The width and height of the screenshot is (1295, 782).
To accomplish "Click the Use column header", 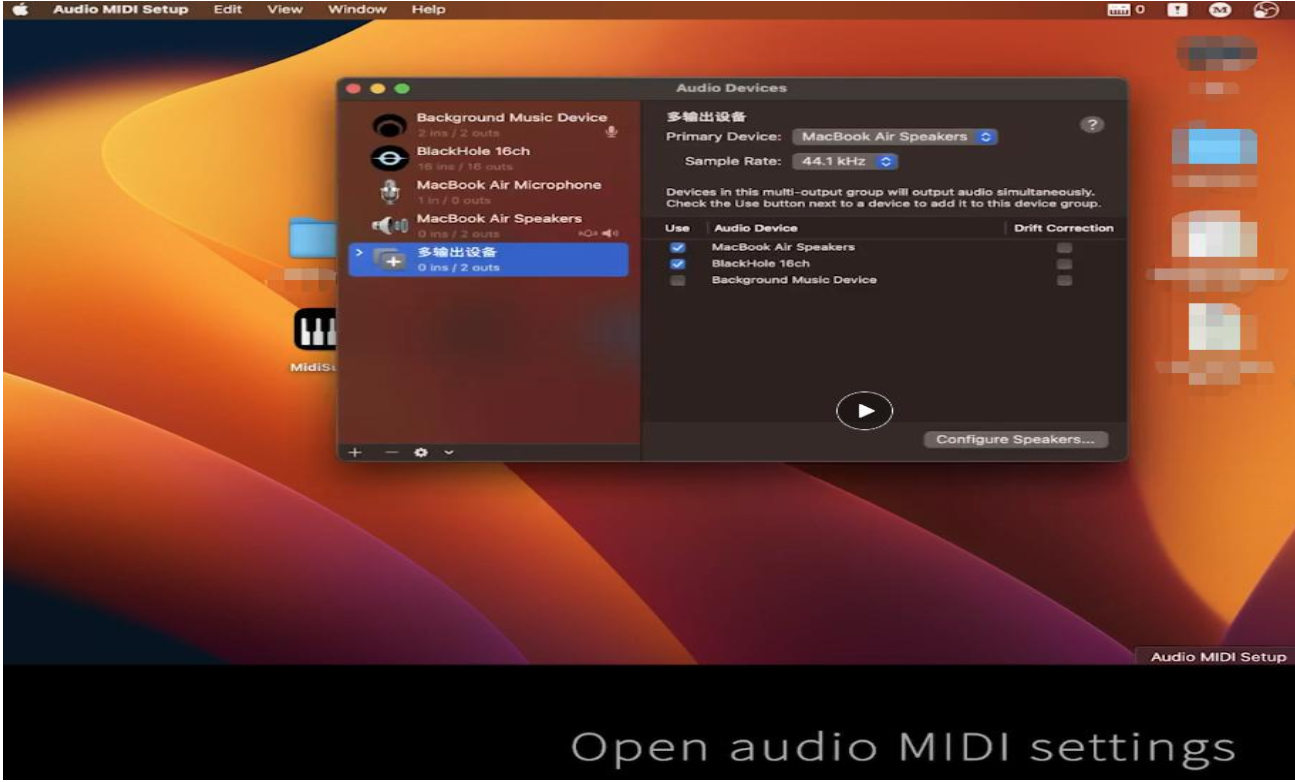I will (x=677, y=228).
